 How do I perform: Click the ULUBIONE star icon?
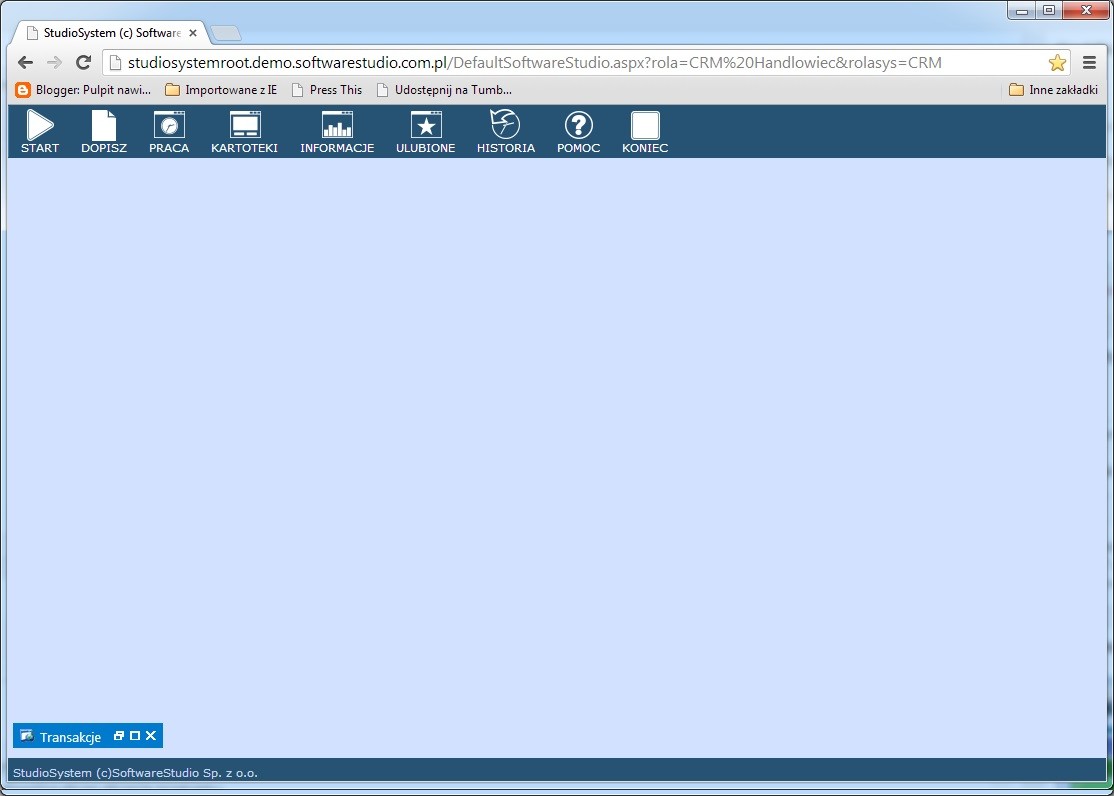[426, 126]
